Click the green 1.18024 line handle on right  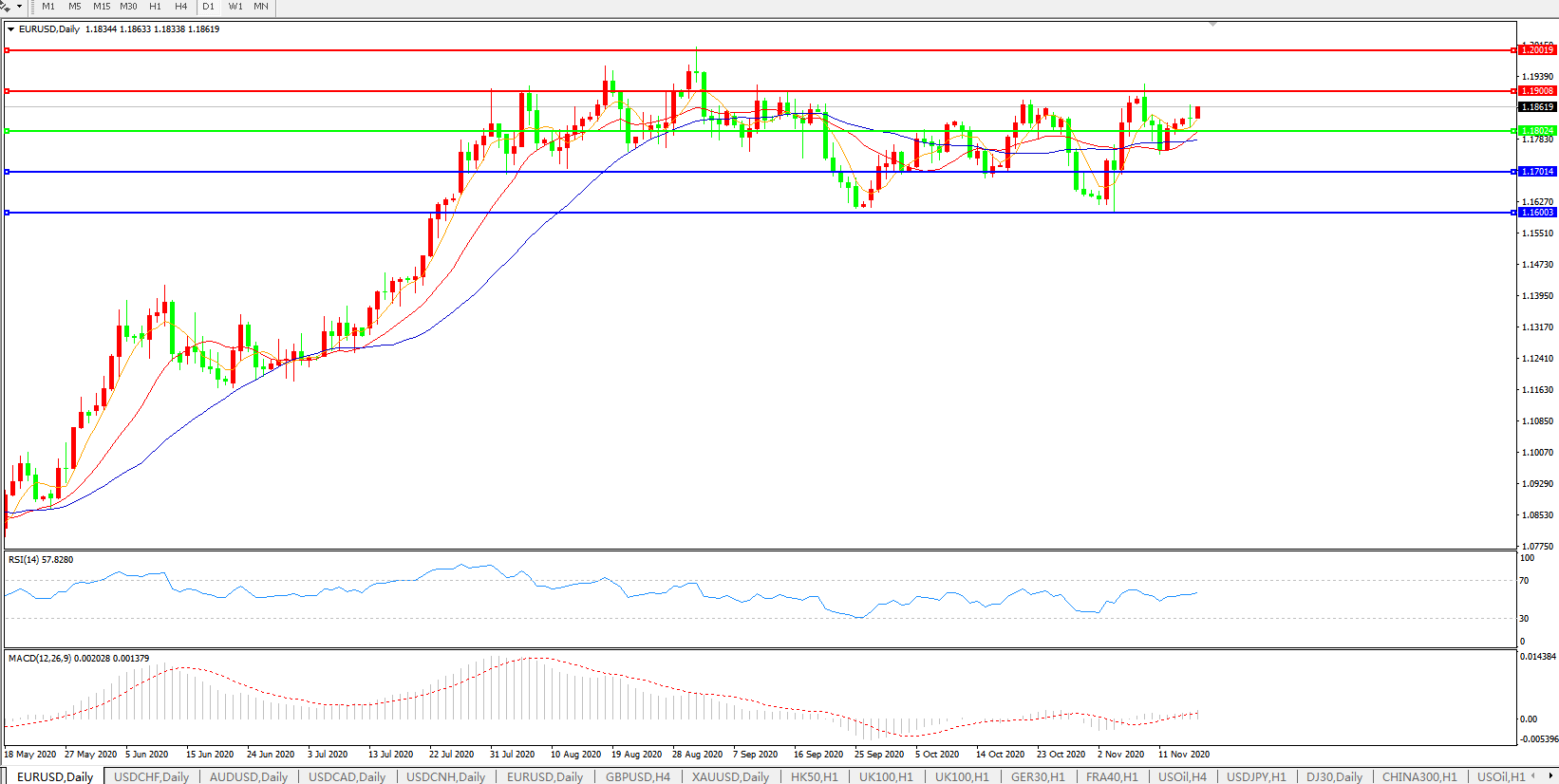[x=1513, y=131]
